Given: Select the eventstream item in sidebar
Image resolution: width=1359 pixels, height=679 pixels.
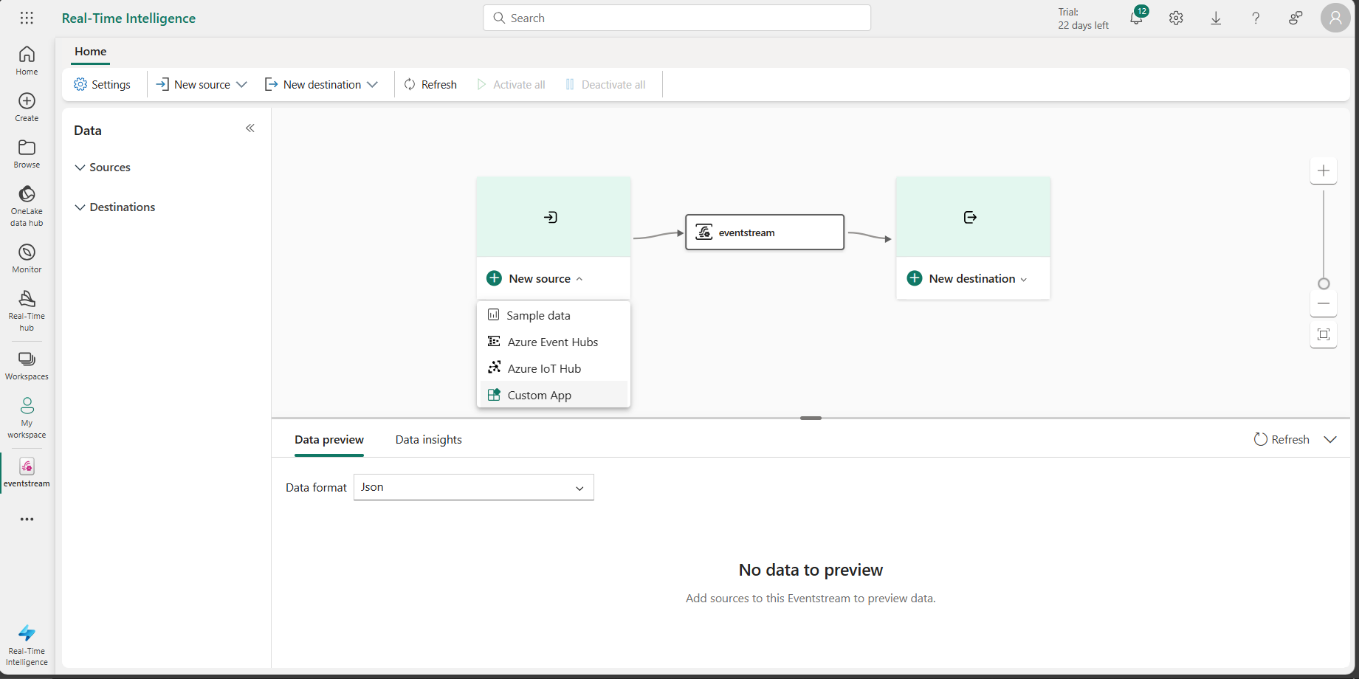Looking at the screenshot, I should [27, 473].
